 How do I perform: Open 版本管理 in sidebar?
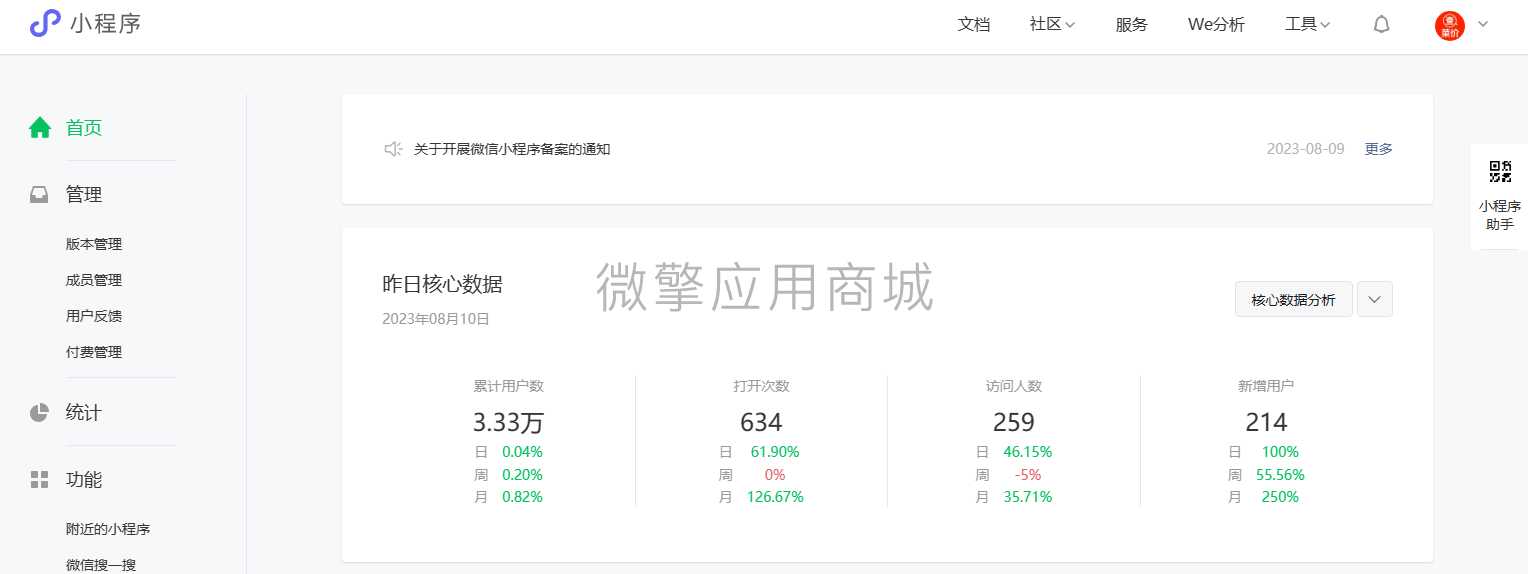(94, 244)
